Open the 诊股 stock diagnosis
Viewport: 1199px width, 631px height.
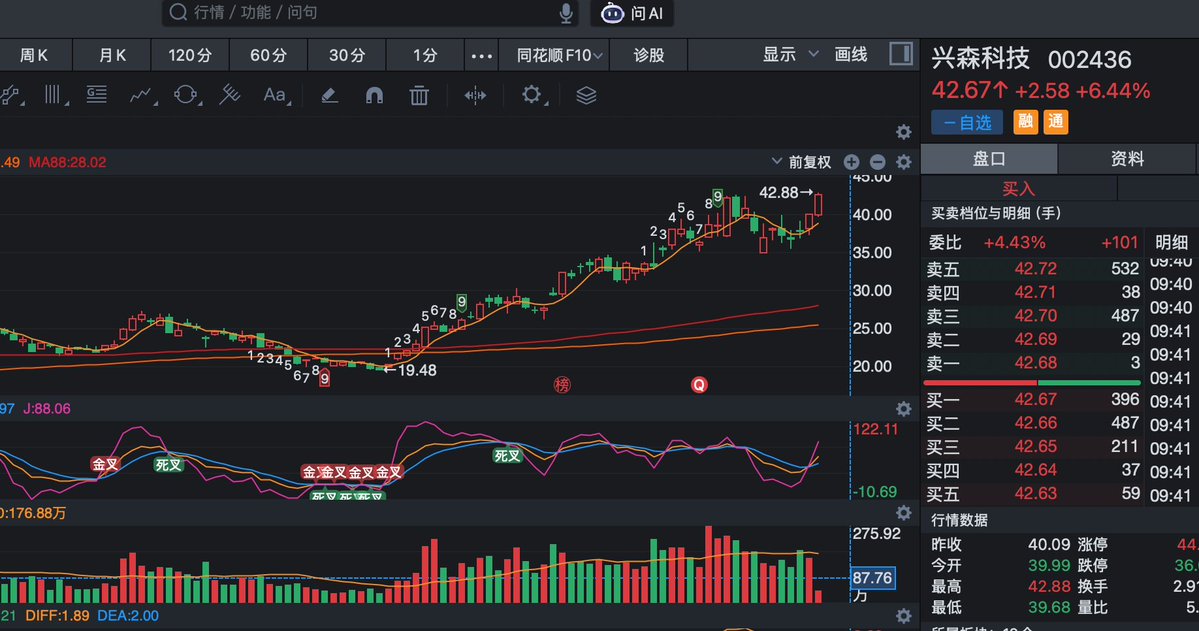click(x=648, y=55)
